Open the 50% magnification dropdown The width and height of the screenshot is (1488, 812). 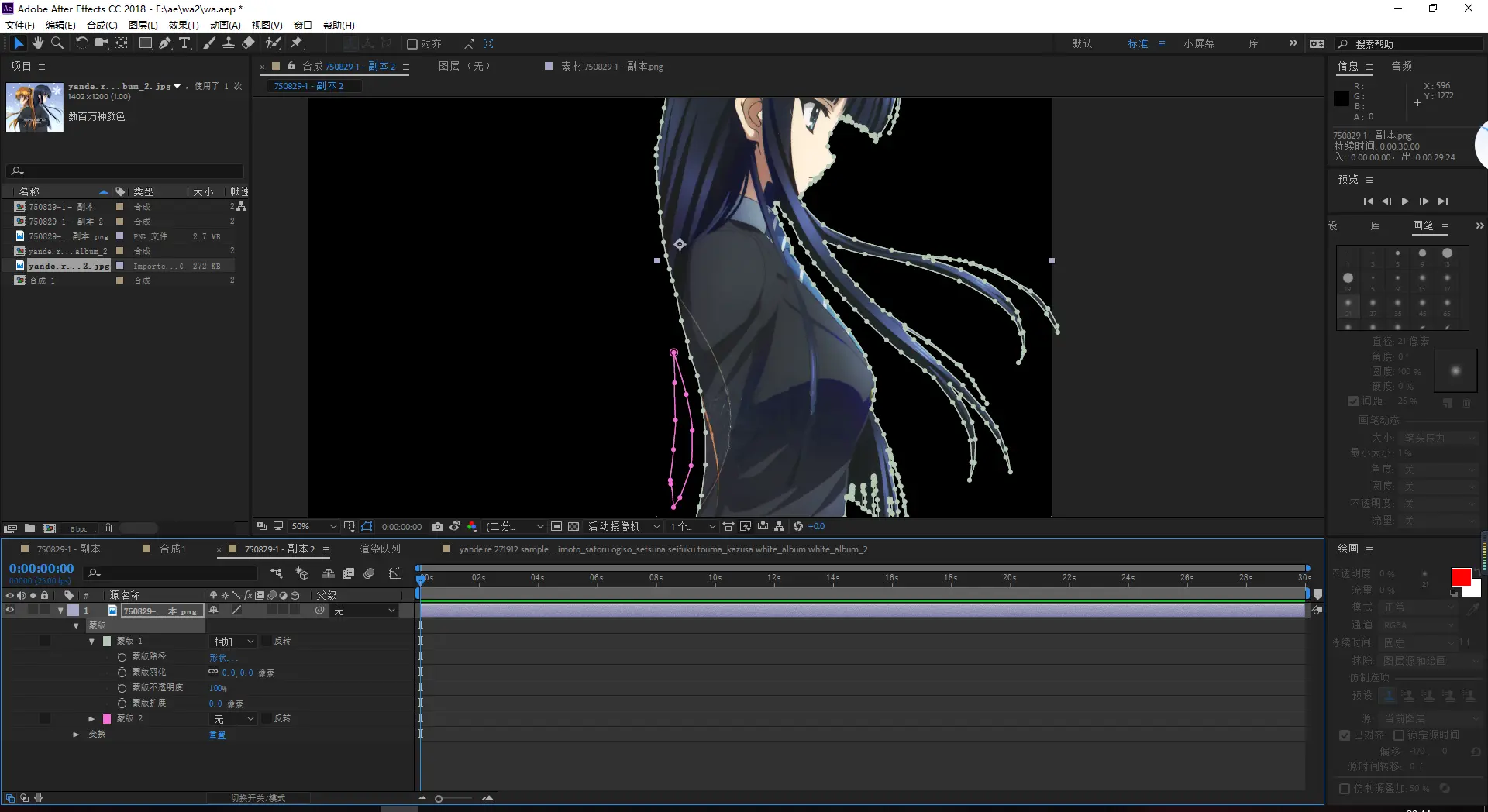[313, 527]
